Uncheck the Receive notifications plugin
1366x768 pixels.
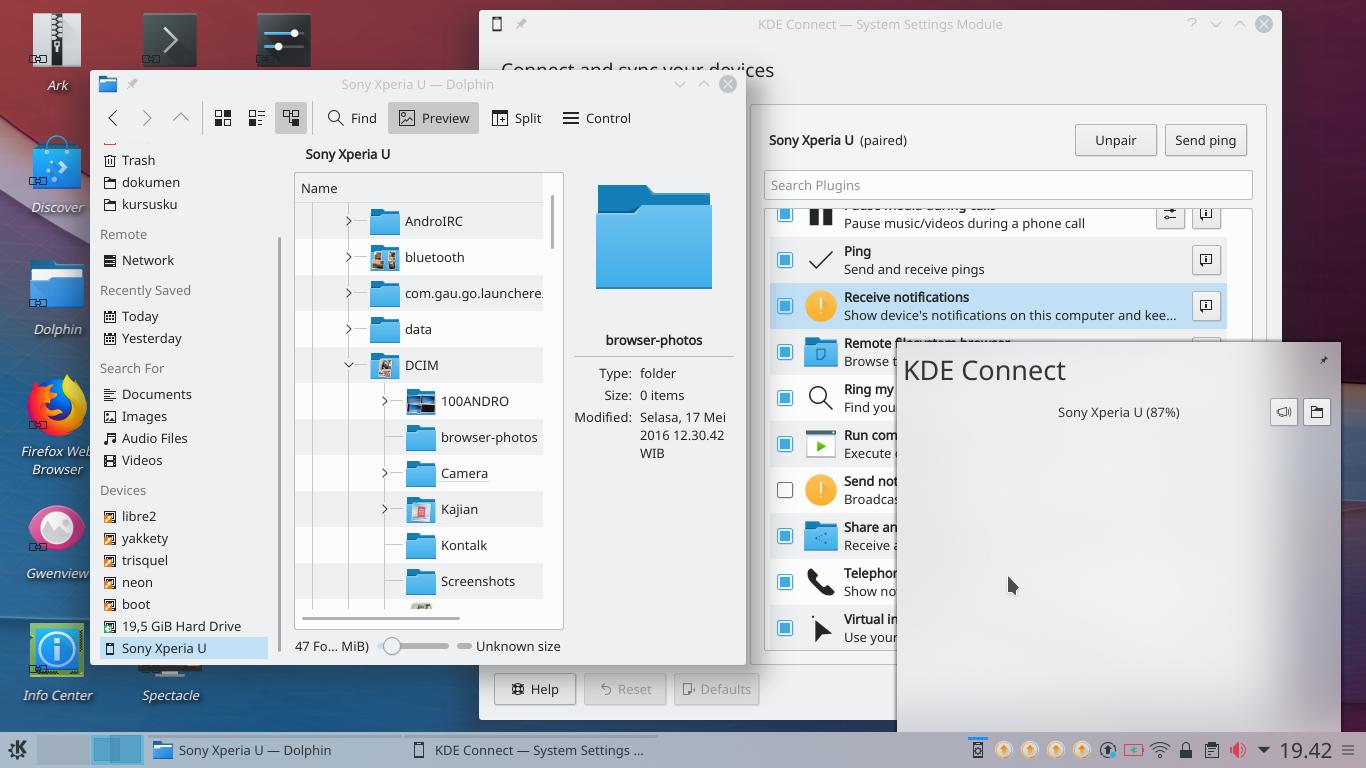(785, 306)
